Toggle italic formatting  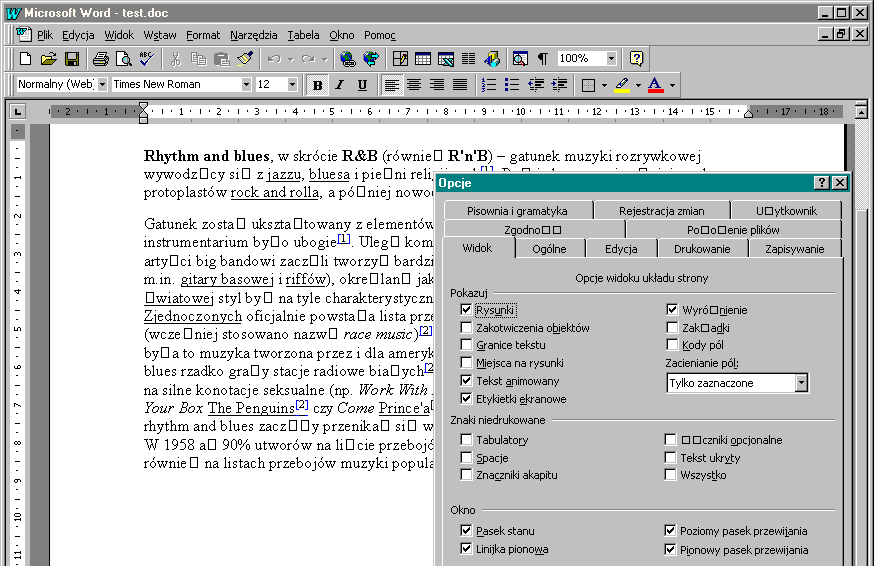pos(339,85)
